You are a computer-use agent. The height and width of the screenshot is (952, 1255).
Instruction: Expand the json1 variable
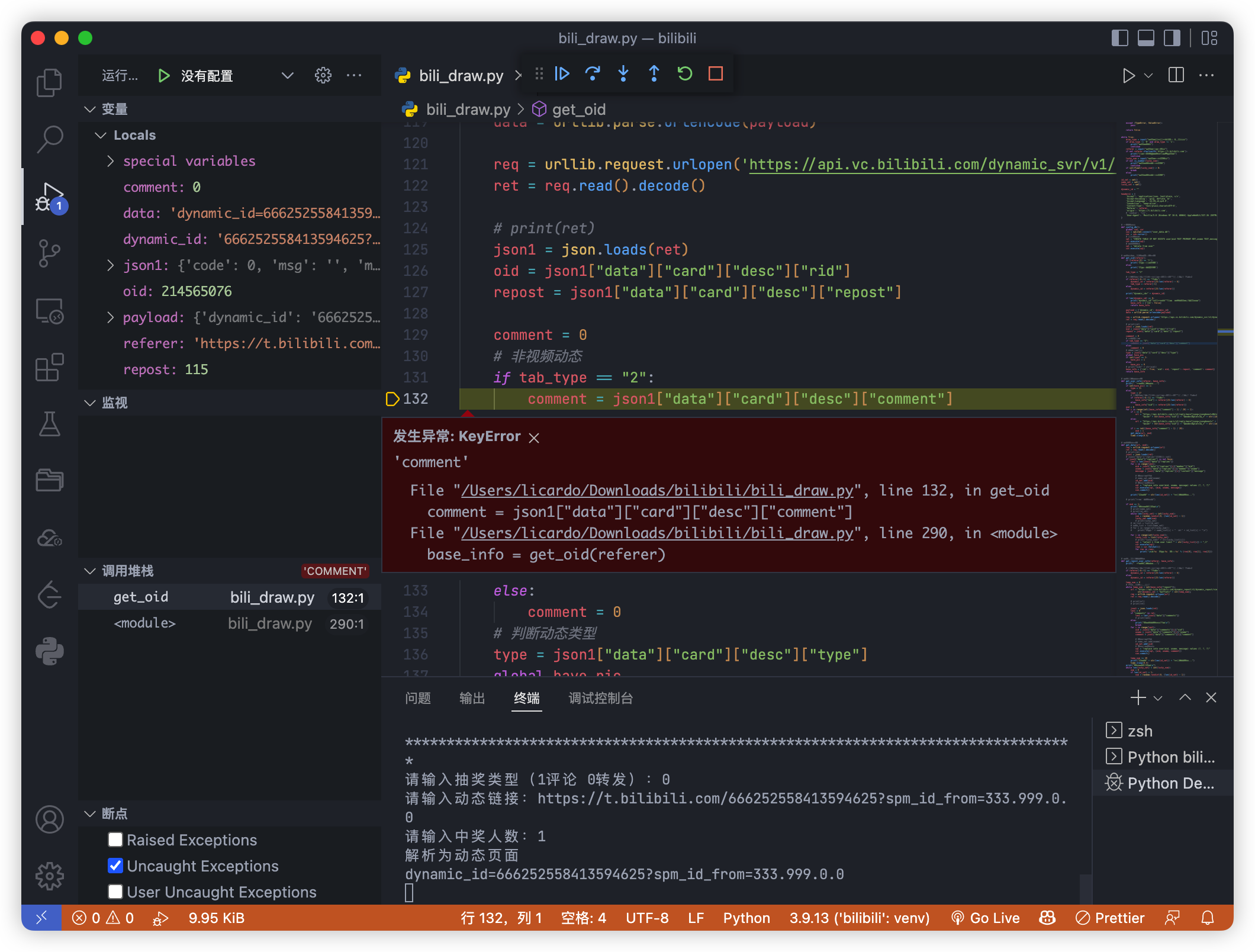(x=111, y=265)
